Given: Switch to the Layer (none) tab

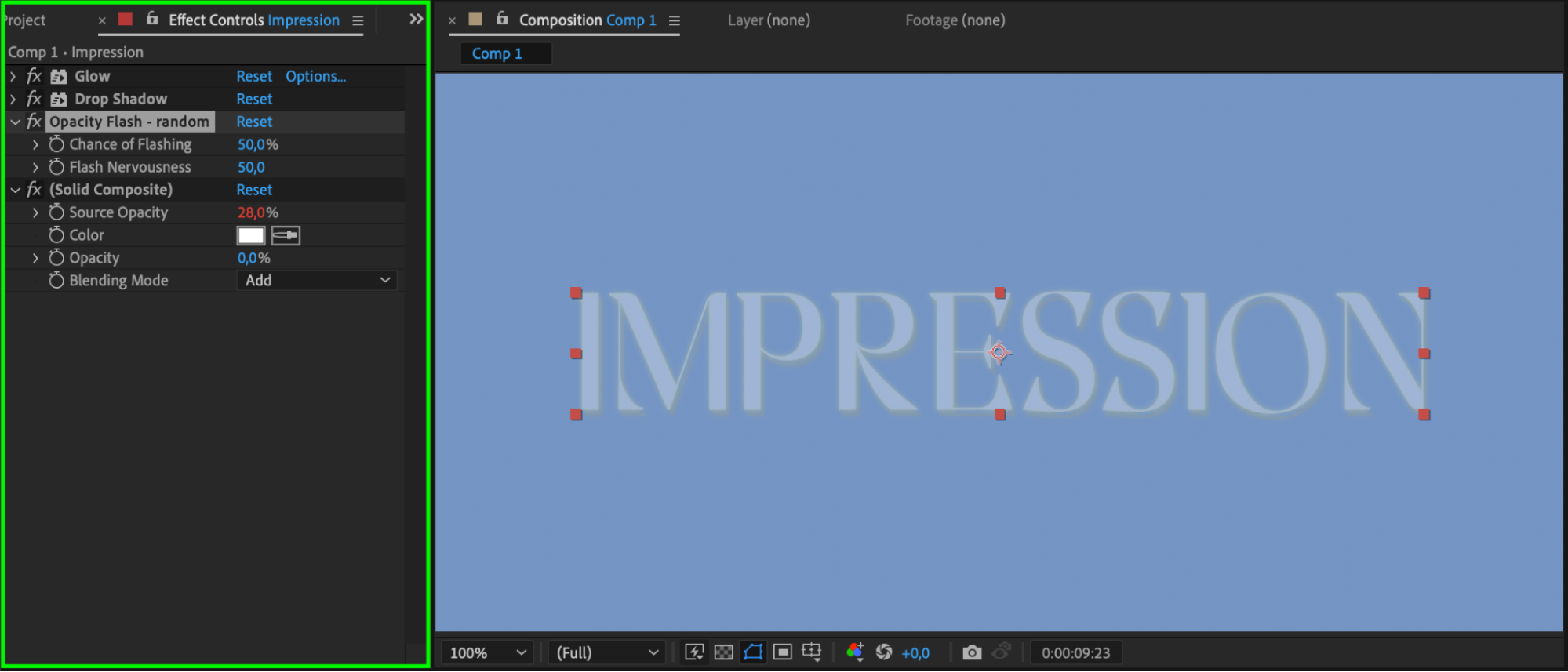Looking at the screenshot, I should click(x=769, y=20).
